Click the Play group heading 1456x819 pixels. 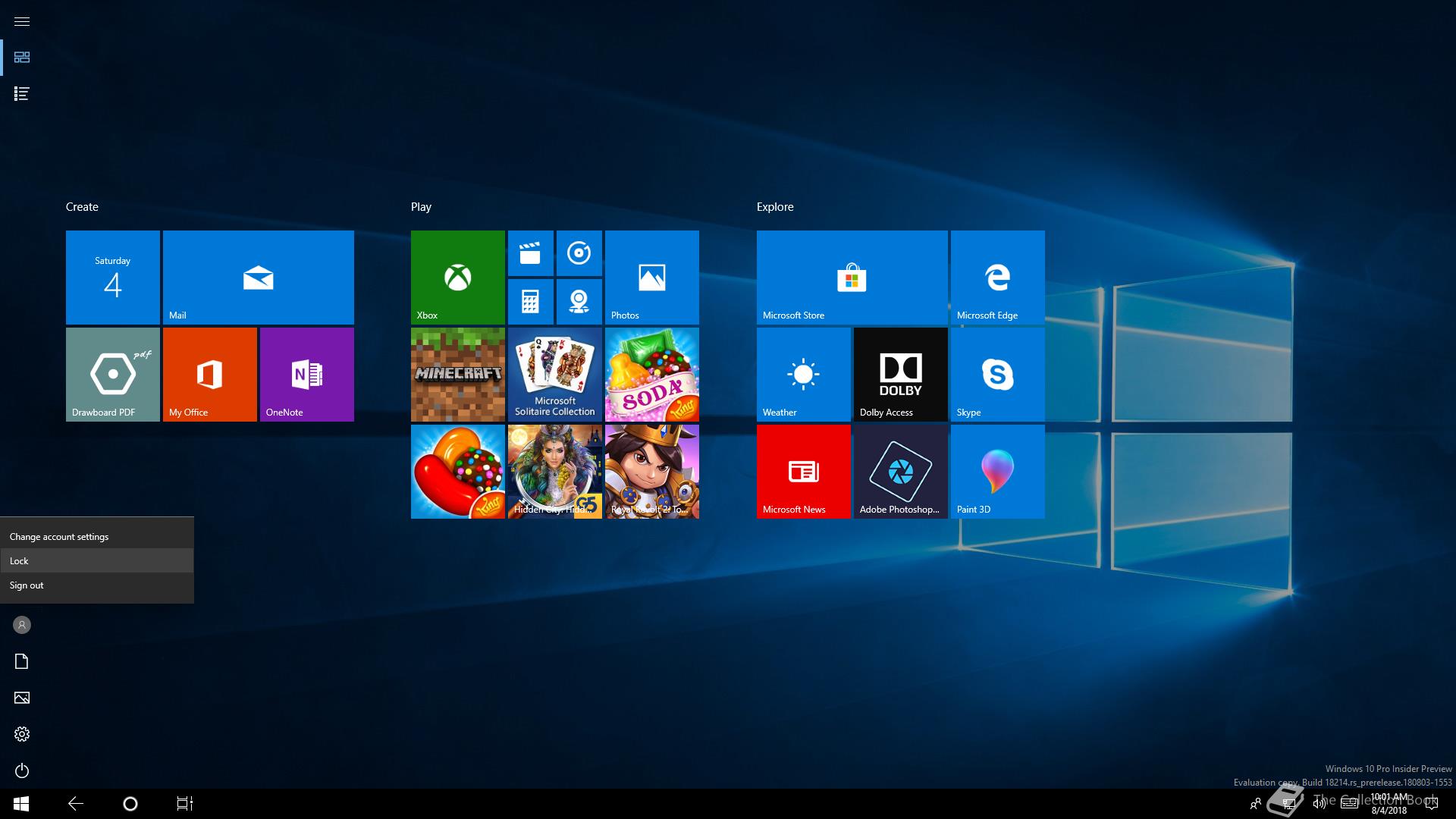(421, 207)
